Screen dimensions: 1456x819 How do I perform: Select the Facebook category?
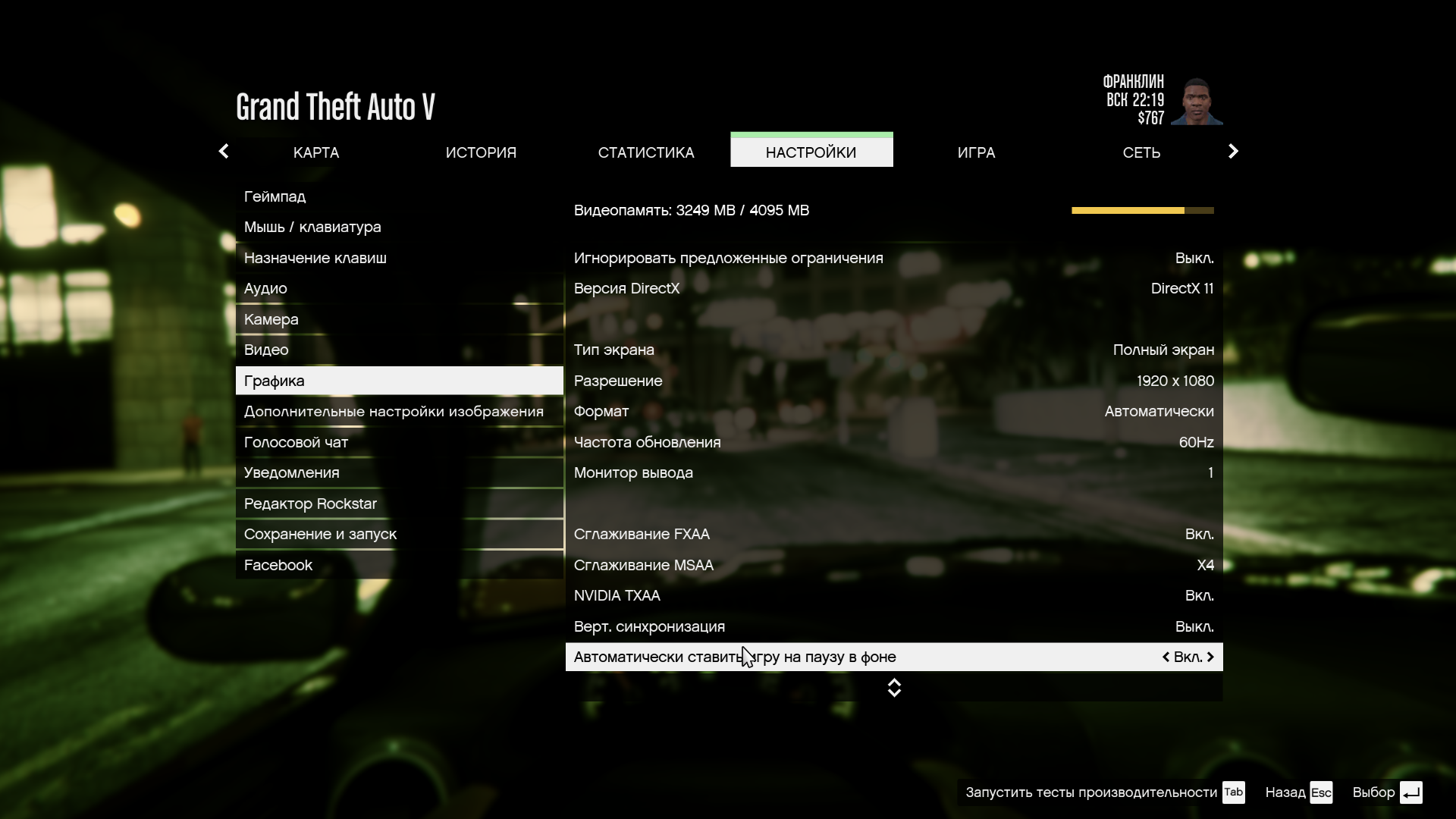(x=400, y=565)
